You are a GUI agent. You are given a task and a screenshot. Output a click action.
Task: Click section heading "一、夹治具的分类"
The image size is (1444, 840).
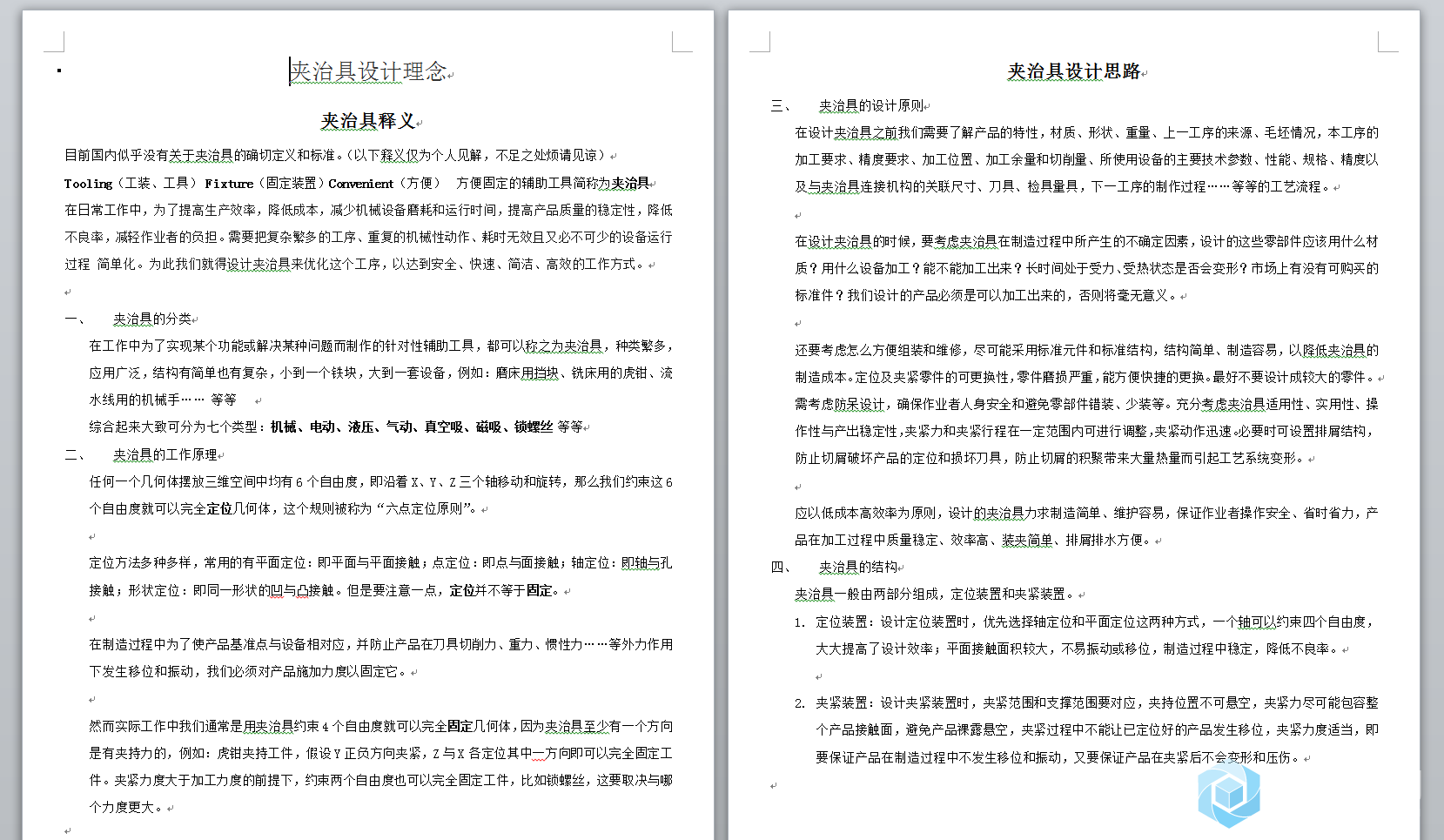coord(129,319)
